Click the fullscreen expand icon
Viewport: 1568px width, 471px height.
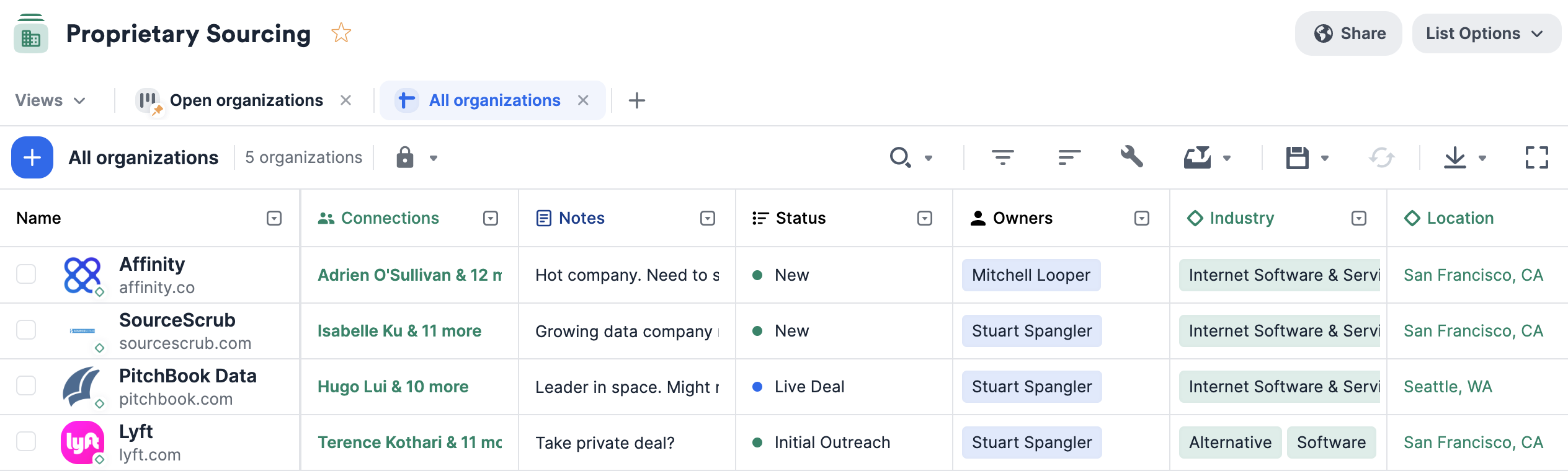(x=1536, y=157)
